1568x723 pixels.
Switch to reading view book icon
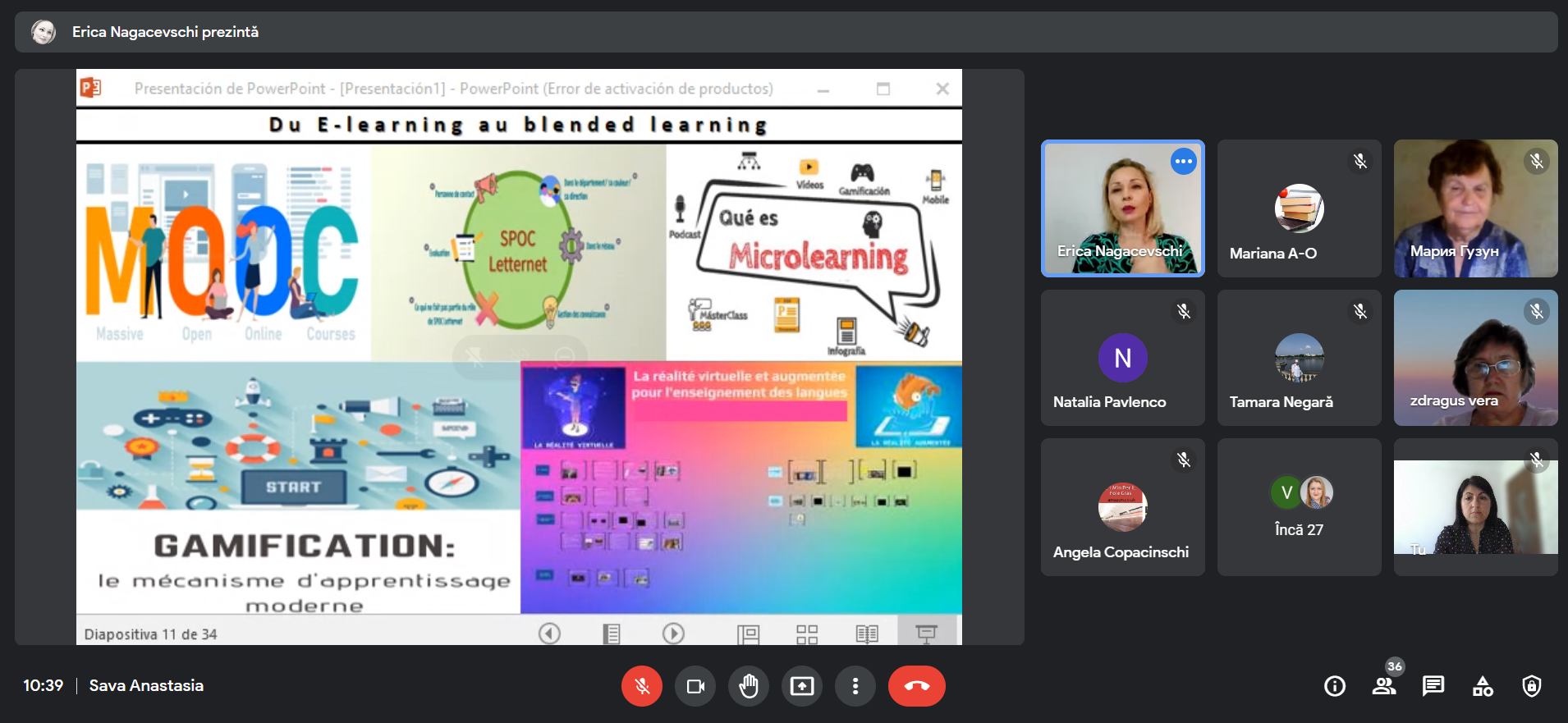coord(867,634)
